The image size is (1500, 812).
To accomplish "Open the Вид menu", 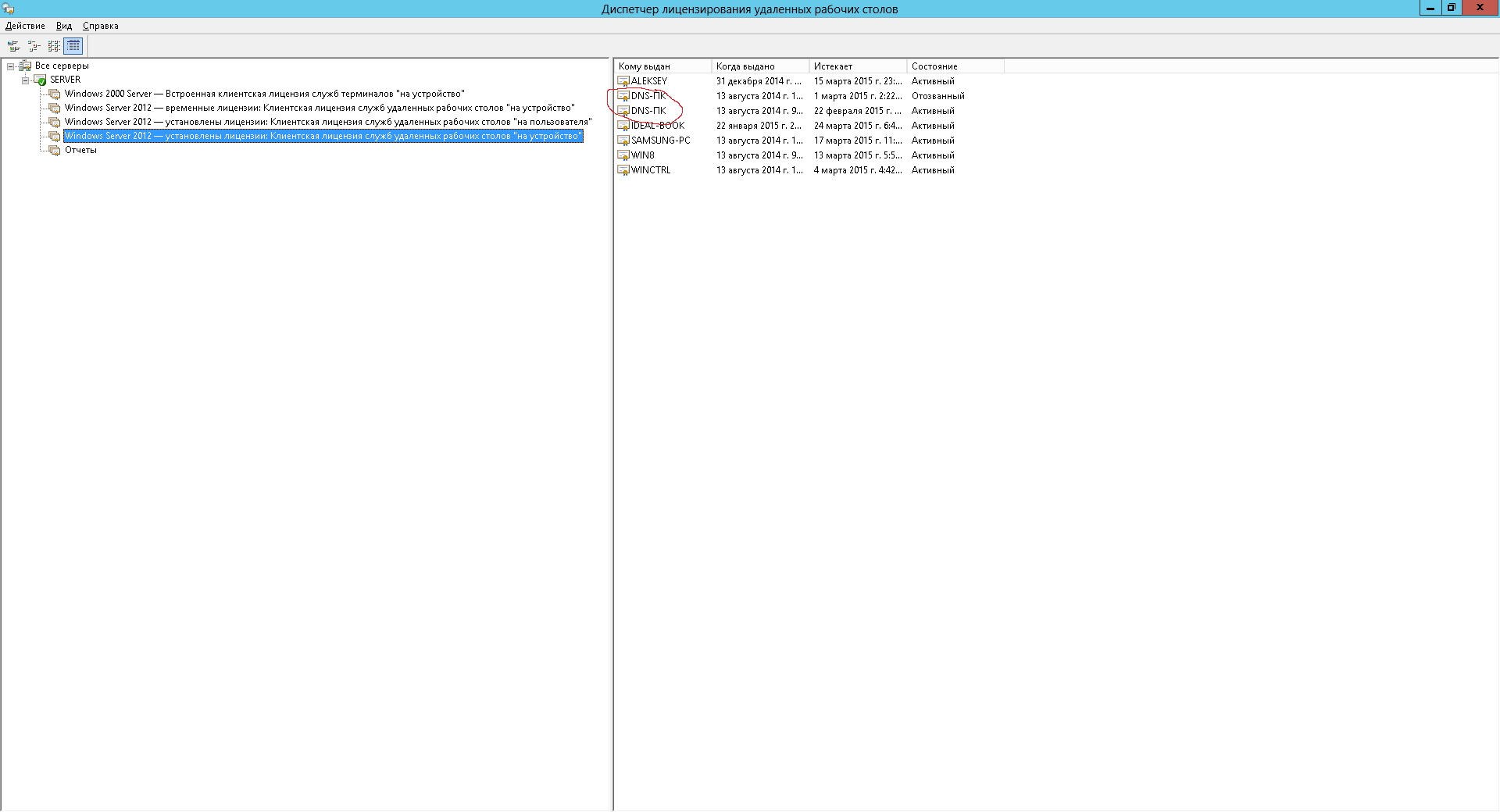I will pyautogui.click(x=64, y=26).
